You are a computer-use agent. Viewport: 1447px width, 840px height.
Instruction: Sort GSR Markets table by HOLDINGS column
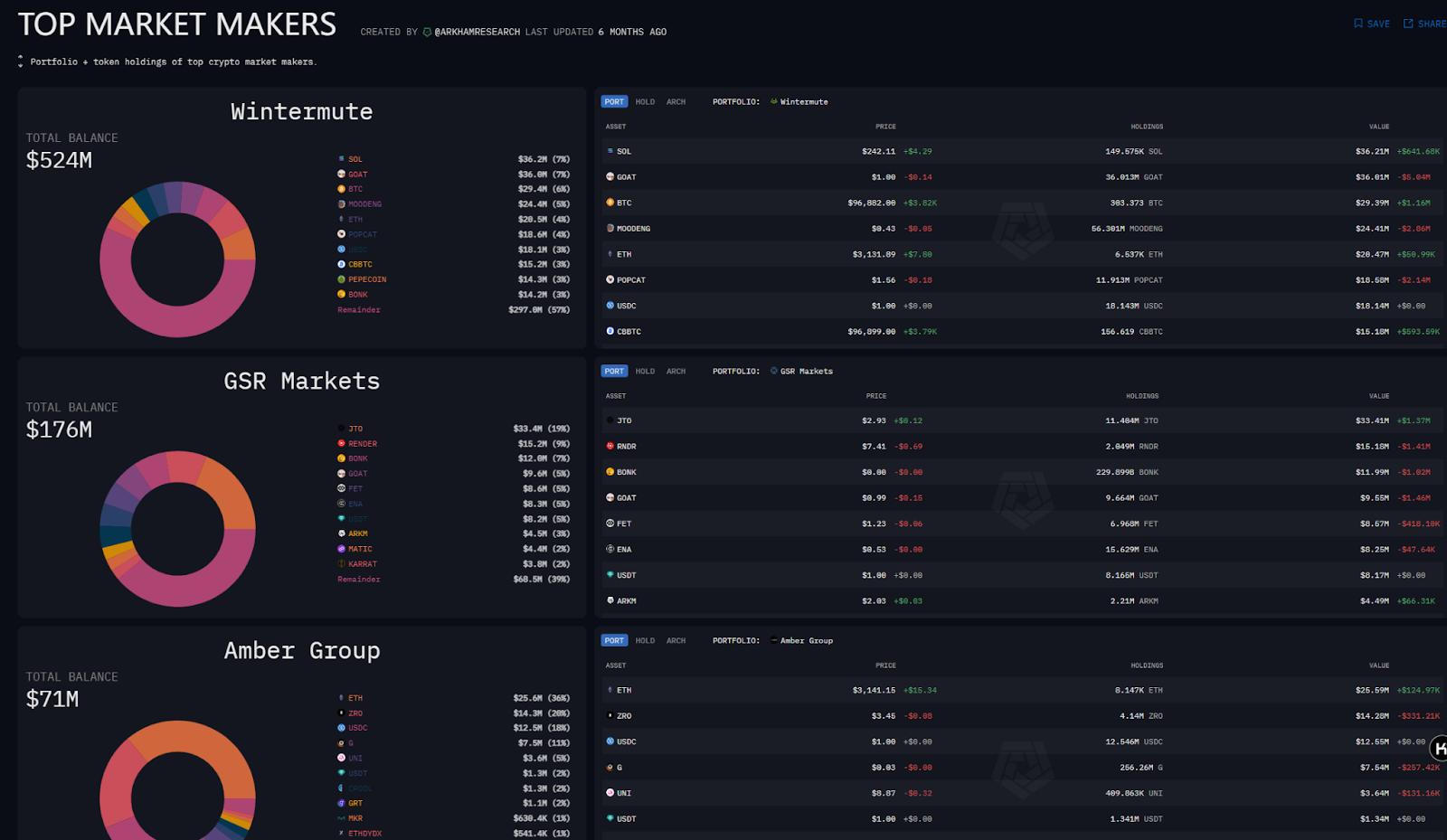(1142, 396)
